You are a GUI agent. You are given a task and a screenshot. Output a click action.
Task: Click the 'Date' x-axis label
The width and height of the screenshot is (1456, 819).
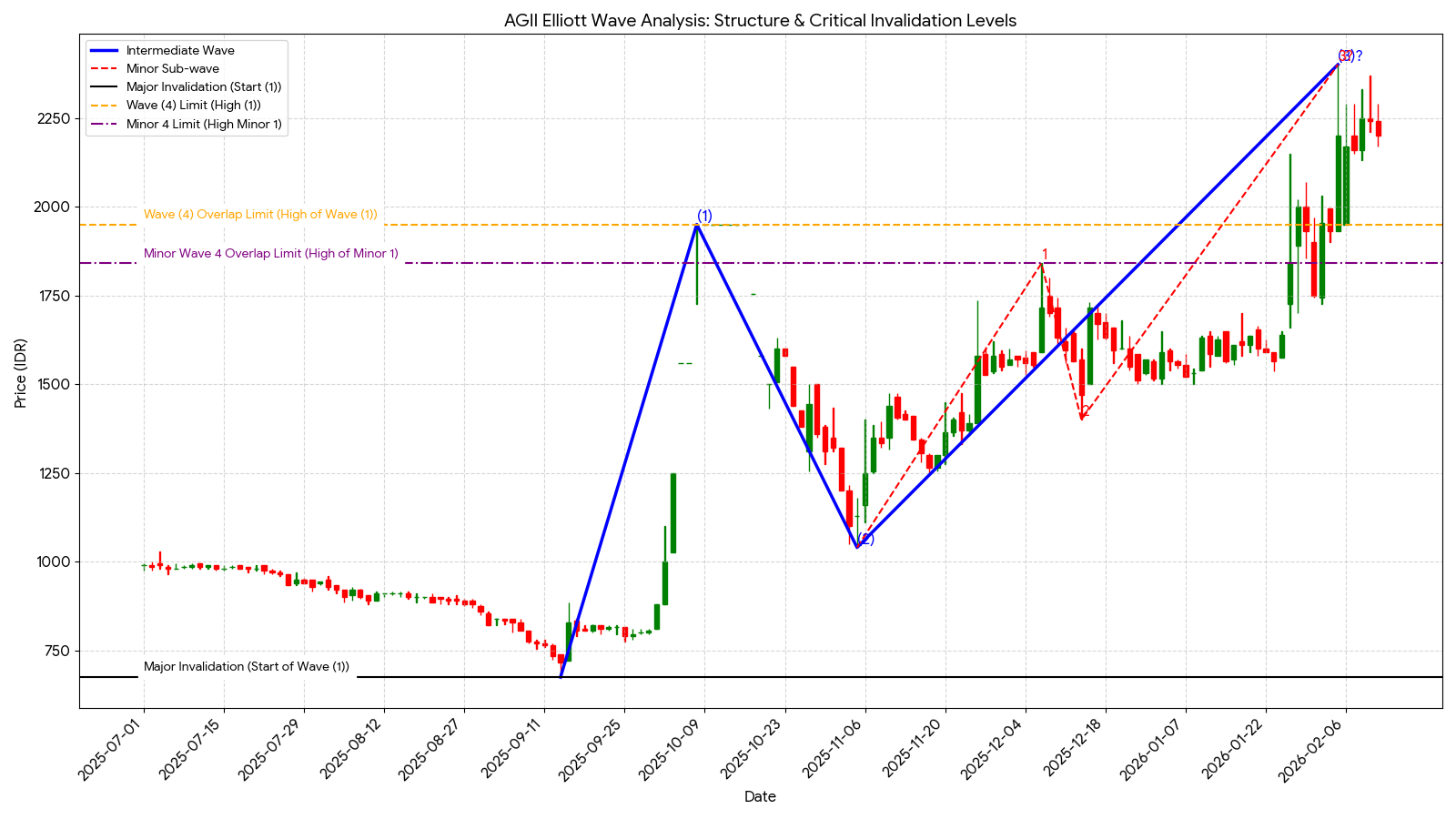(x=760, y=797)
